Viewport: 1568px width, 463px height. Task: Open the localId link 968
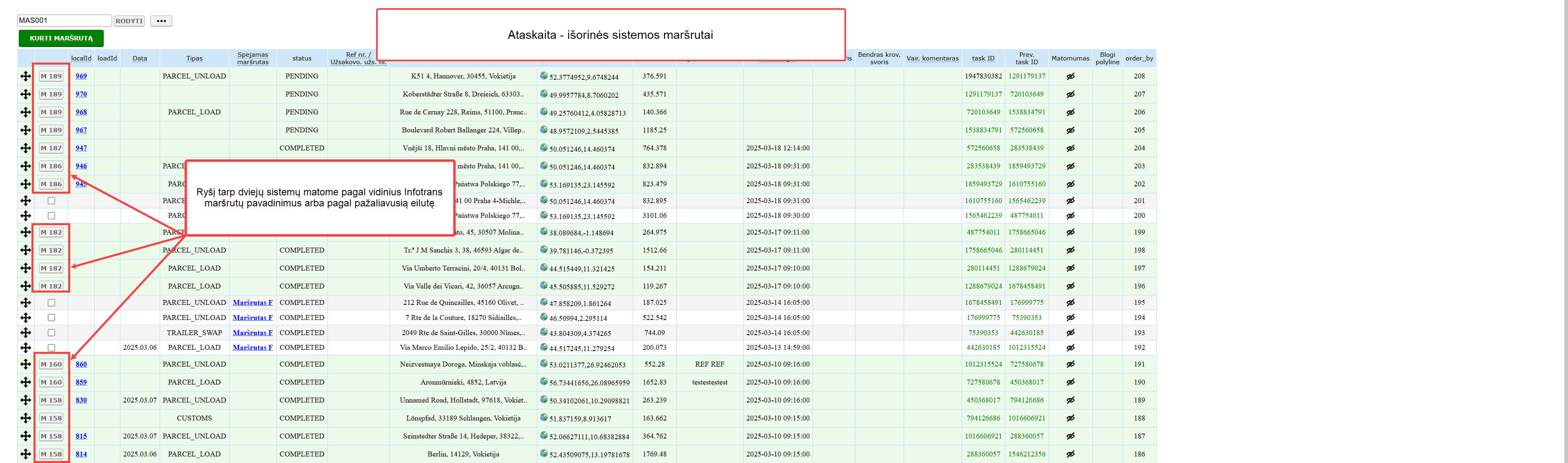[81, 112]
